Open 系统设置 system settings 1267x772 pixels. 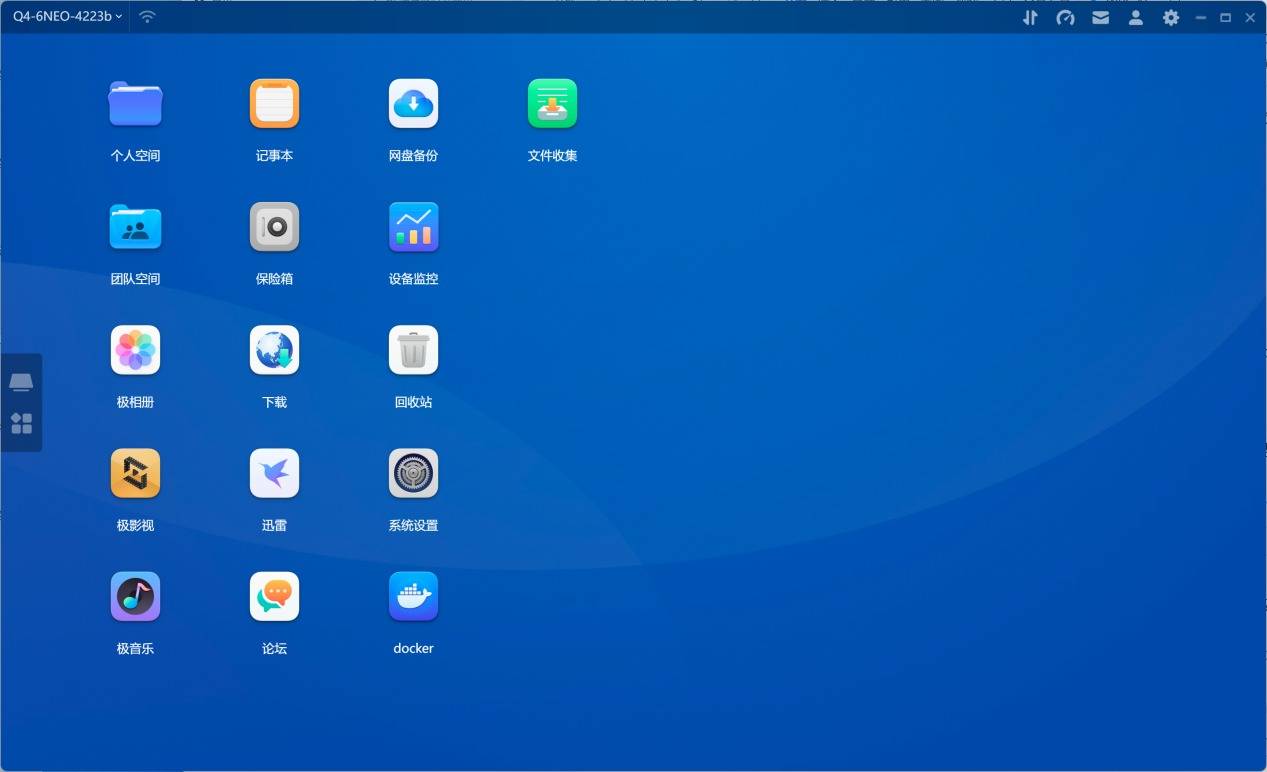click(413, 473)
